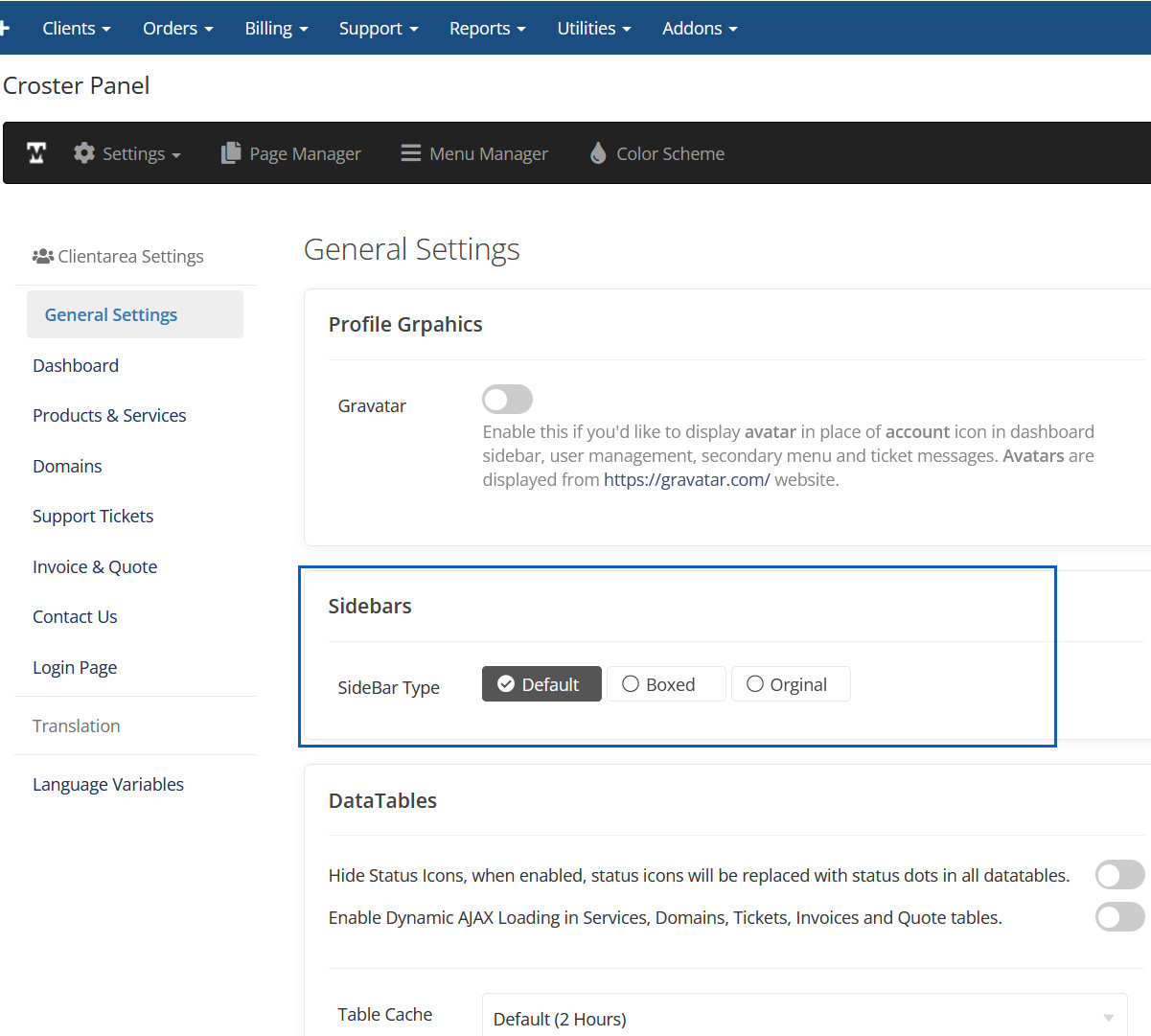The width and height of the screenshot is (1151, 1036).
Task: Select the Default sidebar type
Action: click(541, 684)
